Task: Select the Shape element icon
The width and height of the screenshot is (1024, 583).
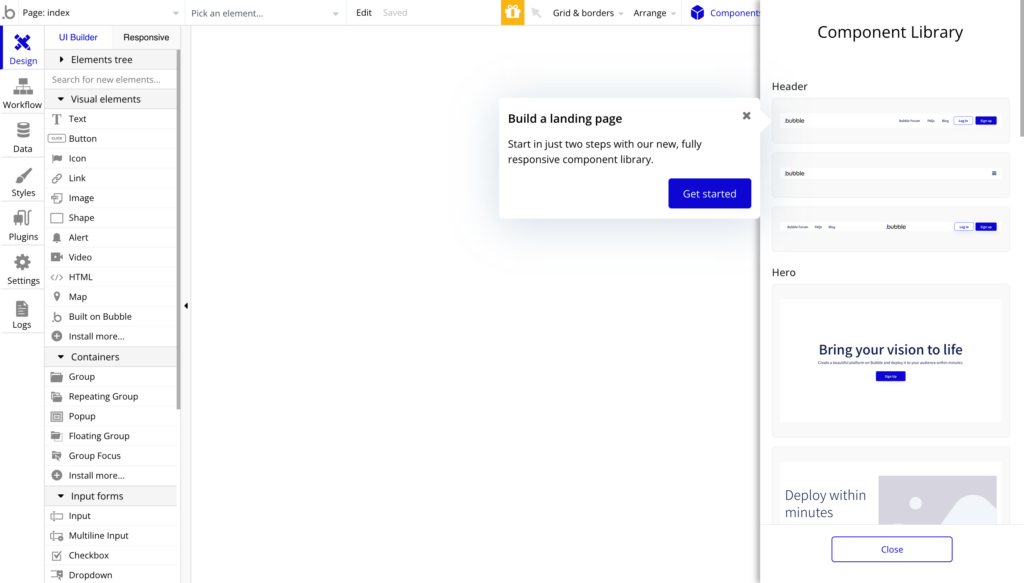Action: click(x=57, y=218)
